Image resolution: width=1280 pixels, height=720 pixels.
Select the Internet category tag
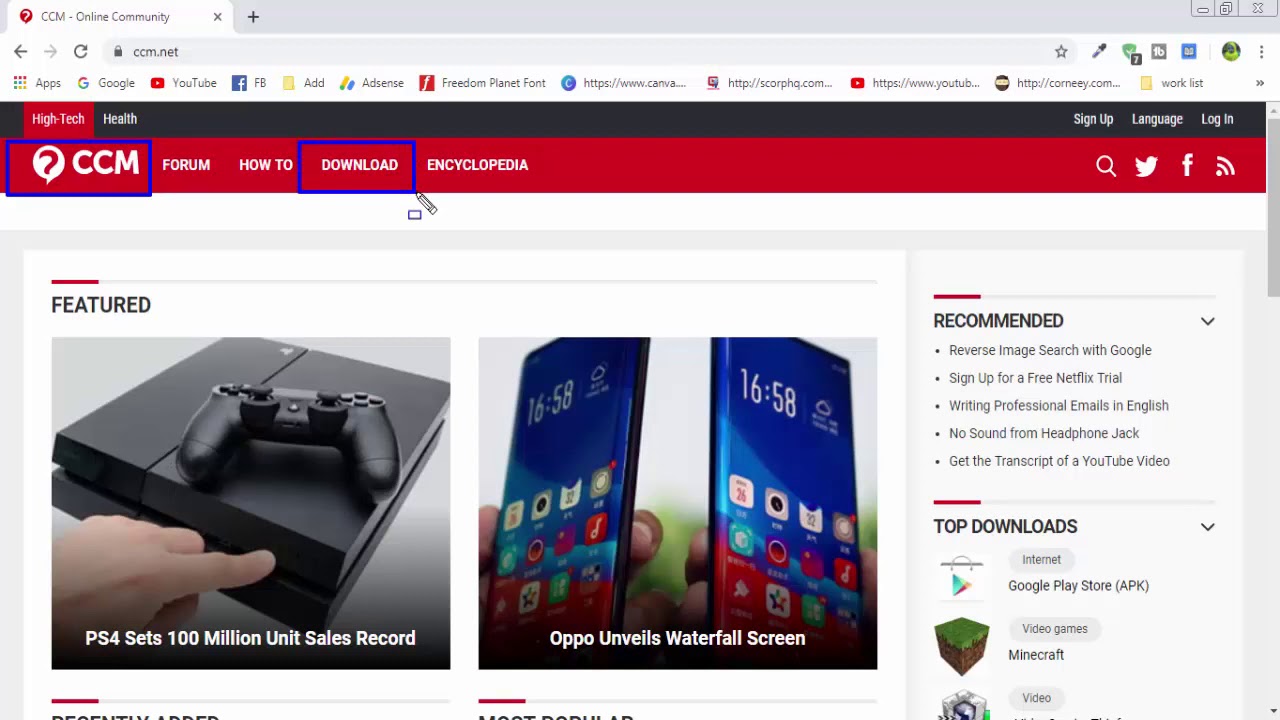1041,560
